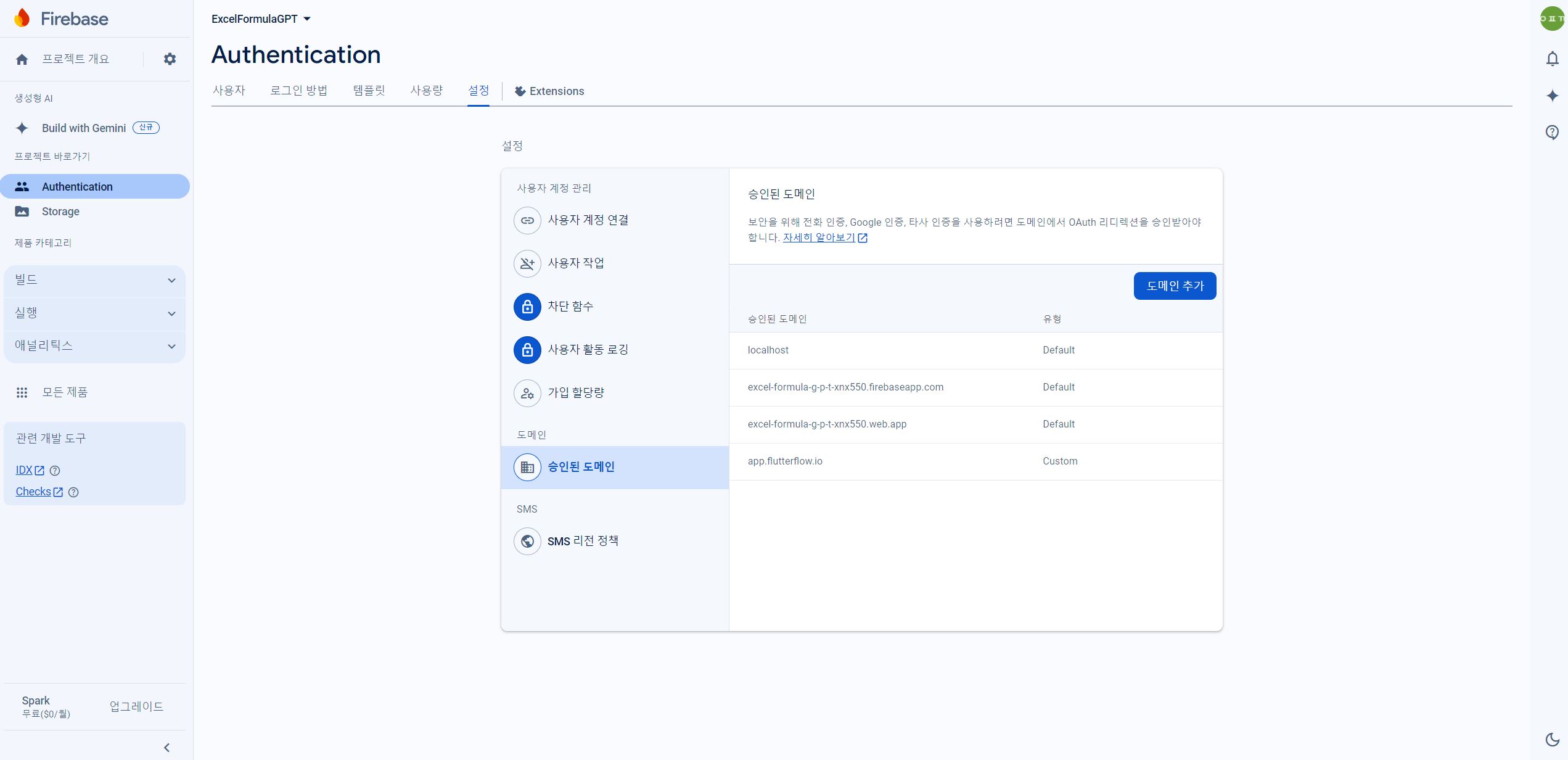Viewport: 1568px width, 760px height.
Task: Click the app.flutterflow.io domain row
Action: click(x=975, y=461)
